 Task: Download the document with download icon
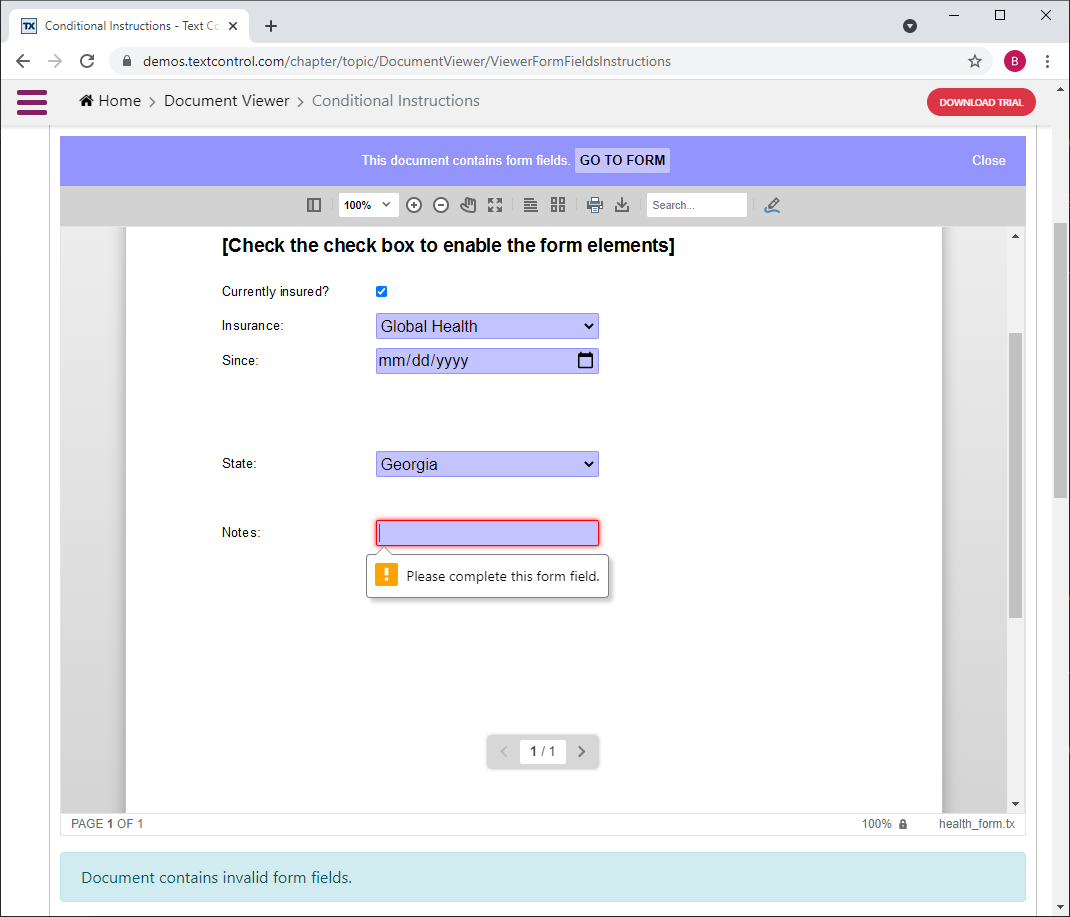click(x=622, y=205)
